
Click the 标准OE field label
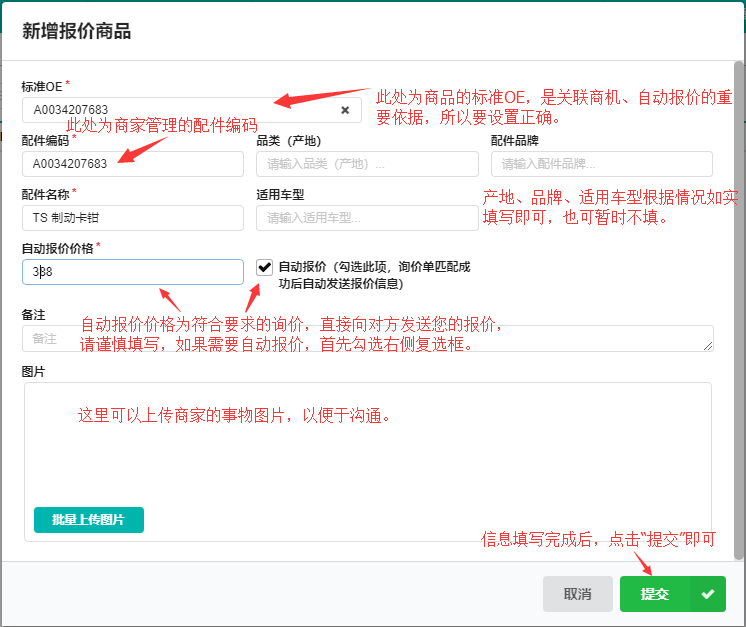click(42, 85)
